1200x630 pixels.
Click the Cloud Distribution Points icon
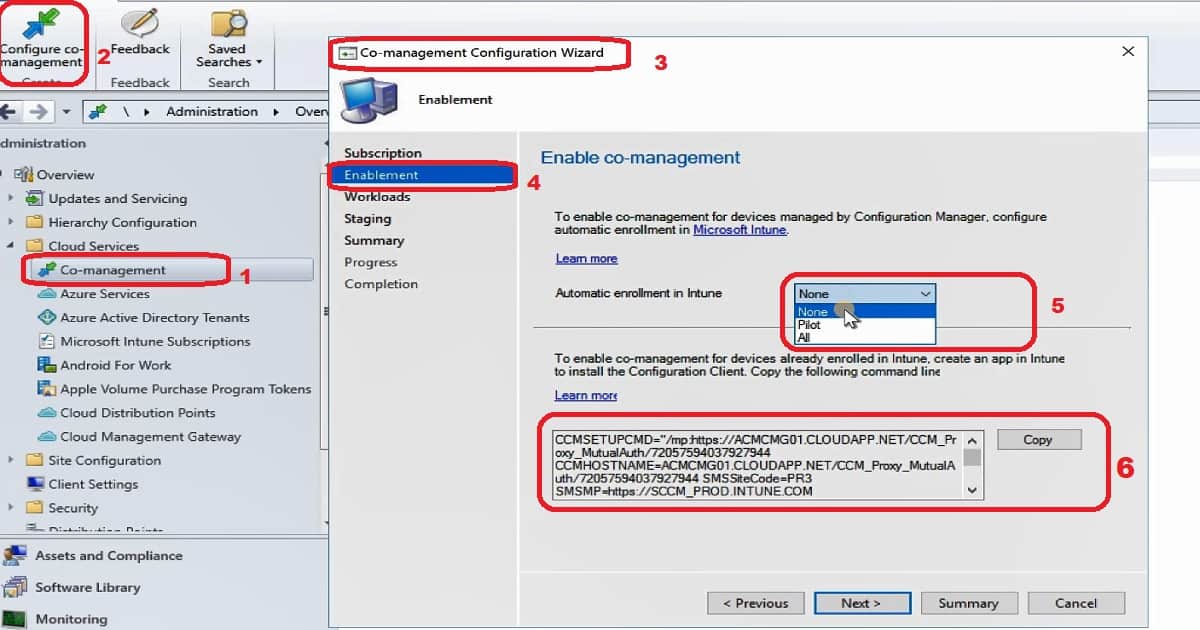coord(46,413)
